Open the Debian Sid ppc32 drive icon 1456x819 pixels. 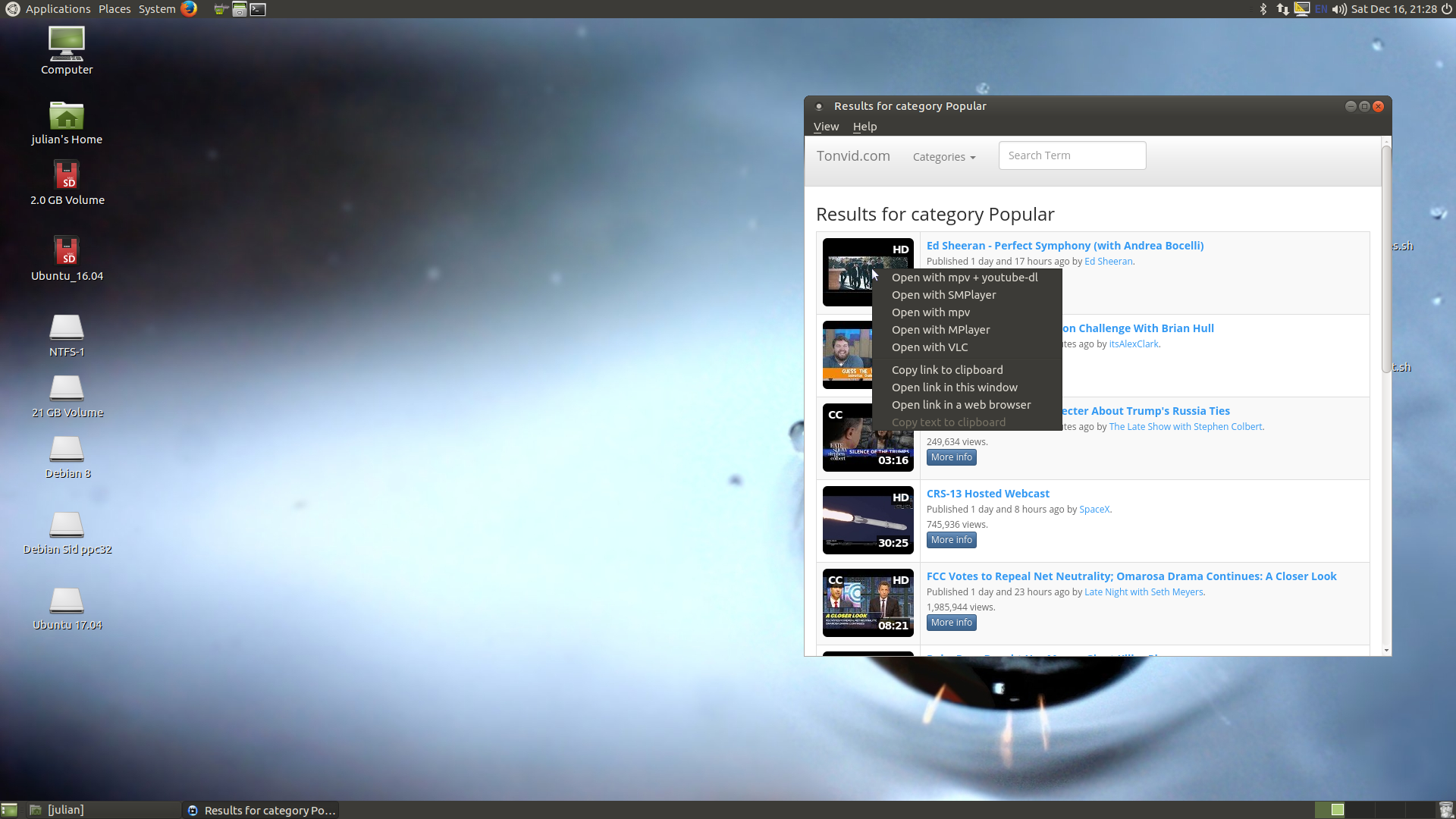point(67,525)
